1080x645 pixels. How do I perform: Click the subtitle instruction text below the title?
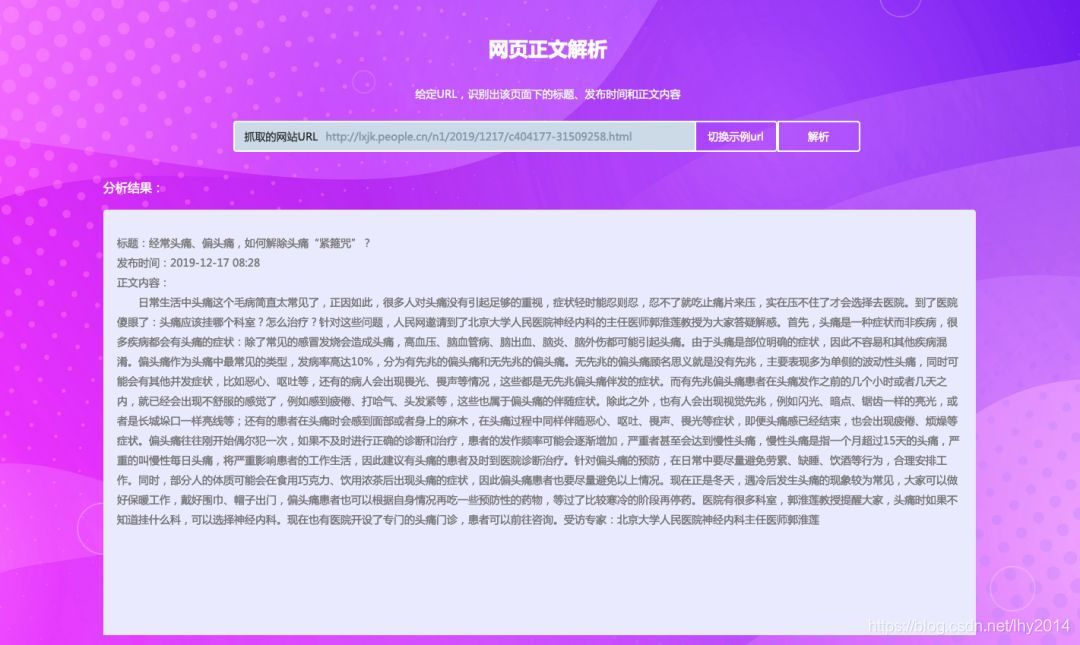[540, 93]
